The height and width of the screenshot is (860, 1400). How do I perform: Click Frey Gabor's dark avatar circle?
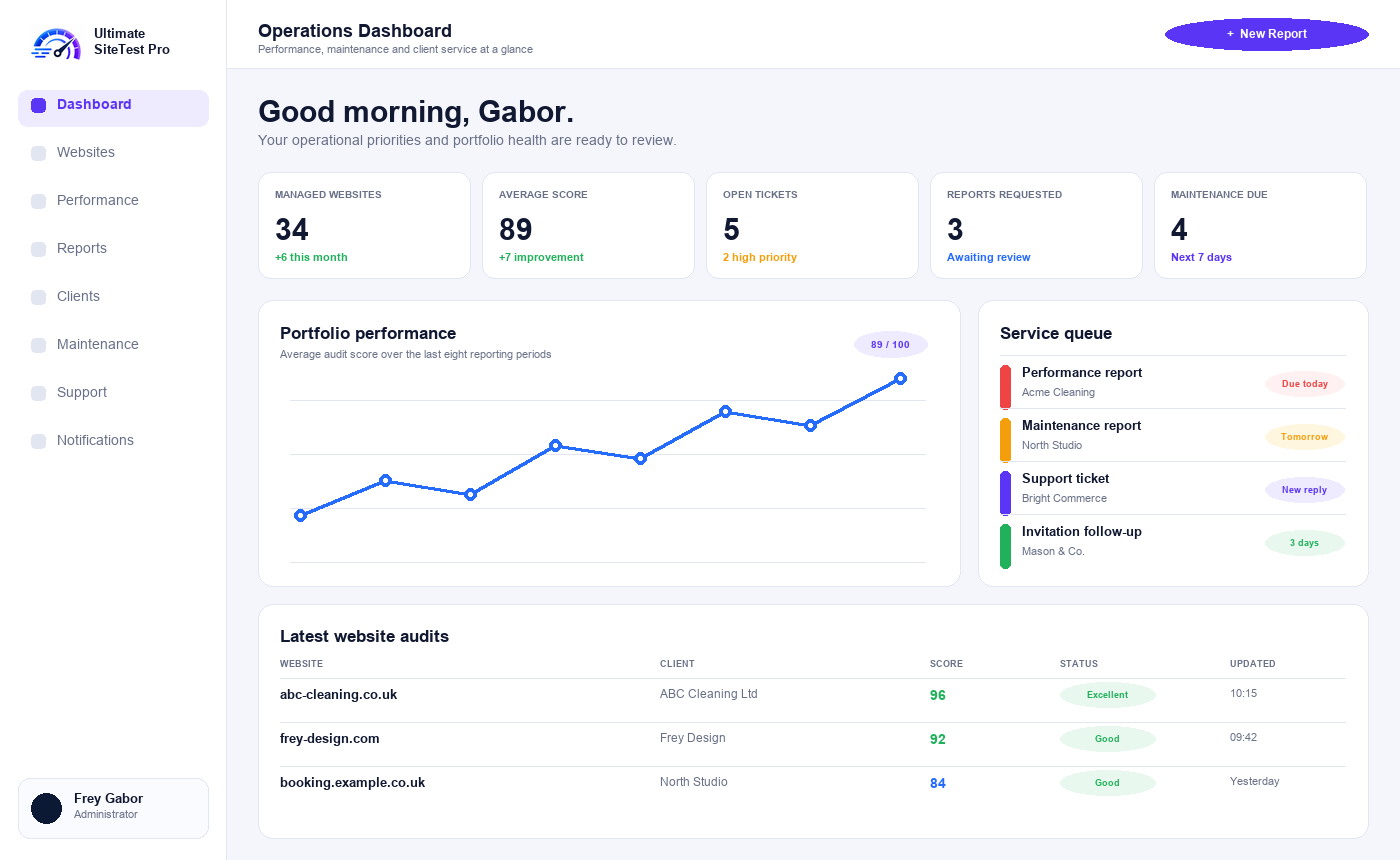(x=47, y=808)
